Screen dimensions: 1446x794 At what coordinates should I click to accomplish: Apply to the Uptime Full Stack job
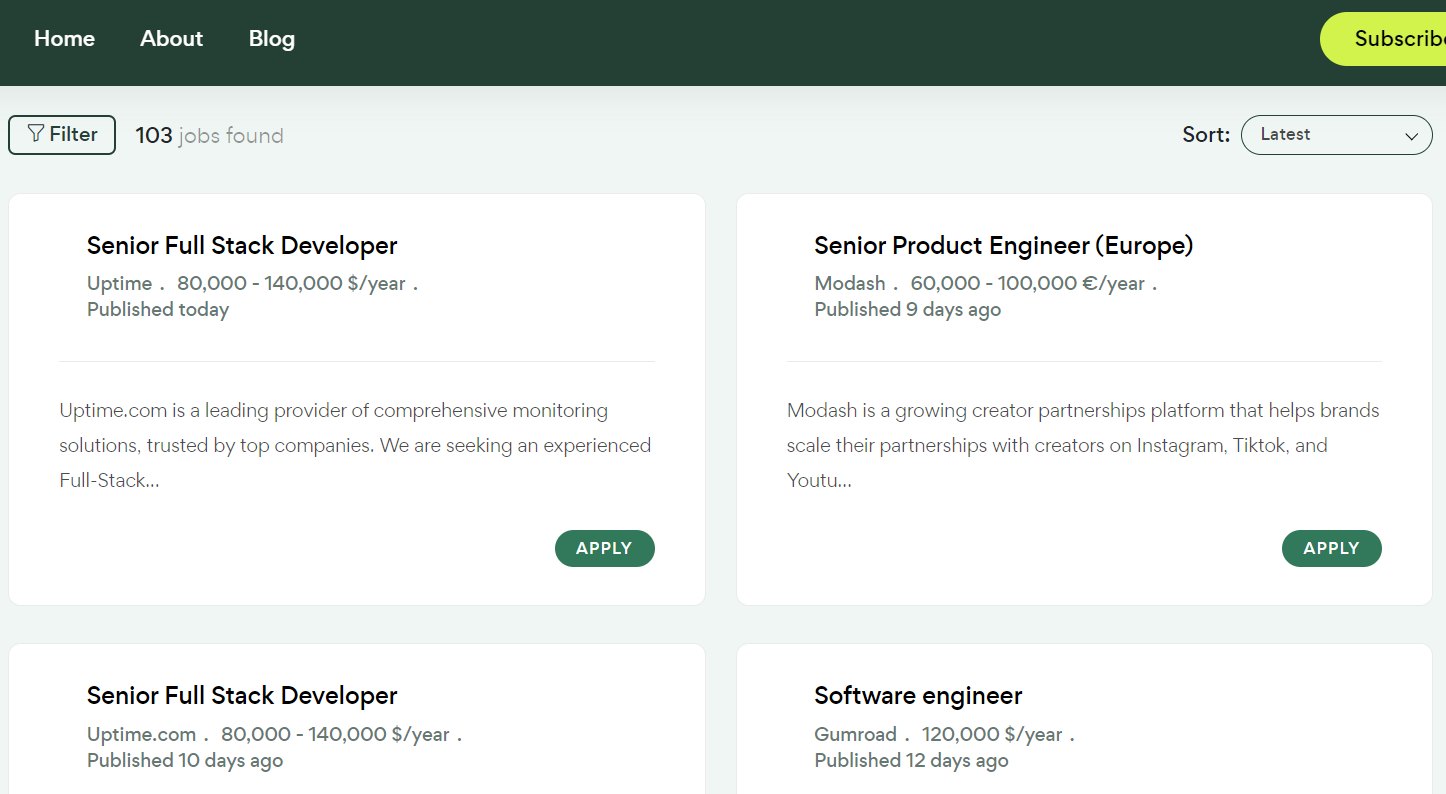point(604,548)
